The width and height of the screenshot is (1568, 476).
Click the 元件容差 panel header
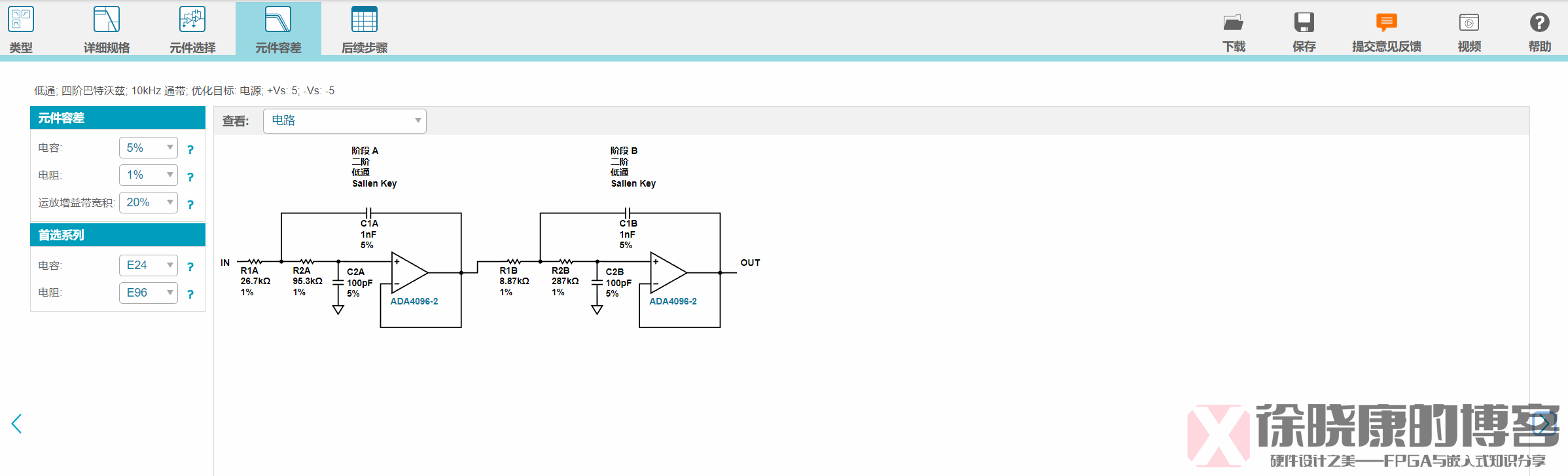tap(118, 118)
